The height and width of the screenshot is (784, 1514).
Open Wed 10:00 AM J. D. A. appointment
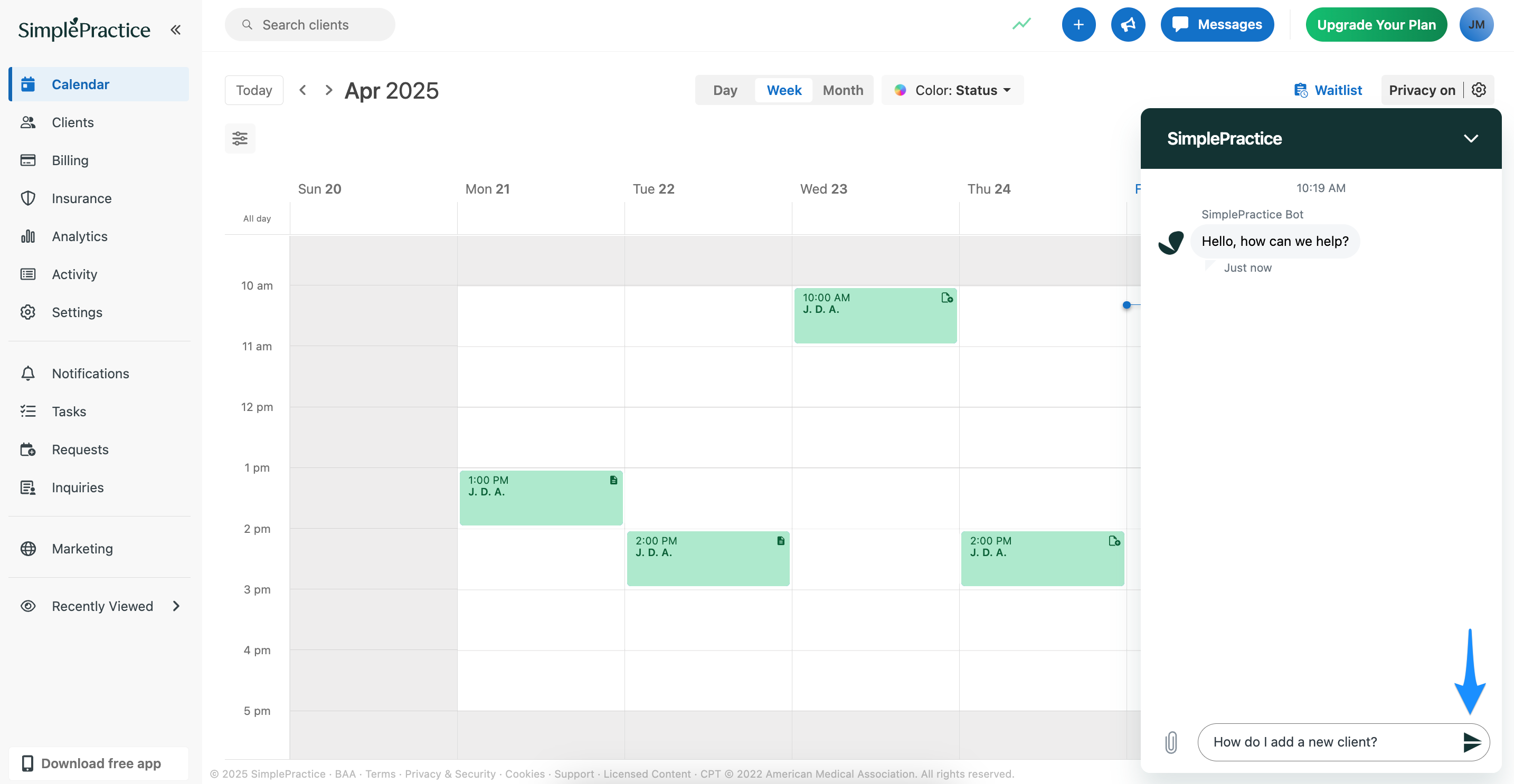click(x=875, y=315)
